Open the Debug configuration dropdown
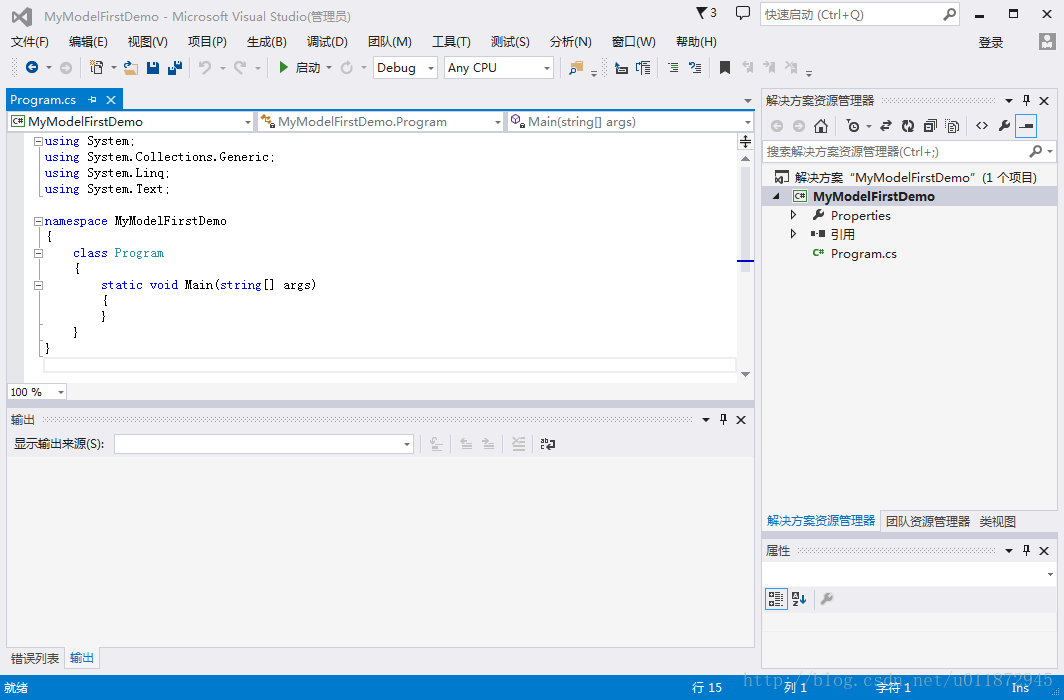Viewport: 1064px width, 700px height. 405,68
